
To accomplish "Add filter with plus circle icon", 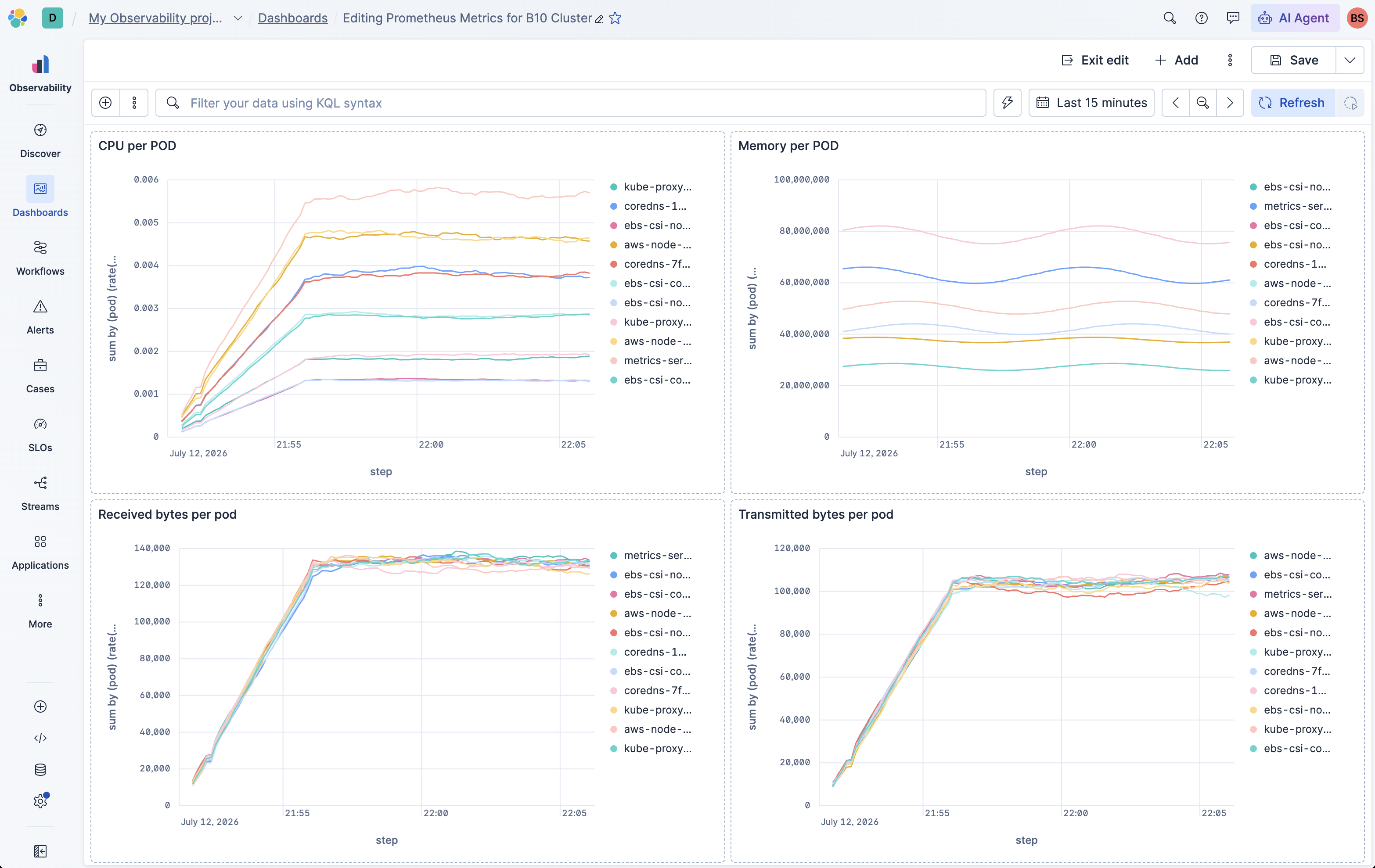I will tap(106, 103).
